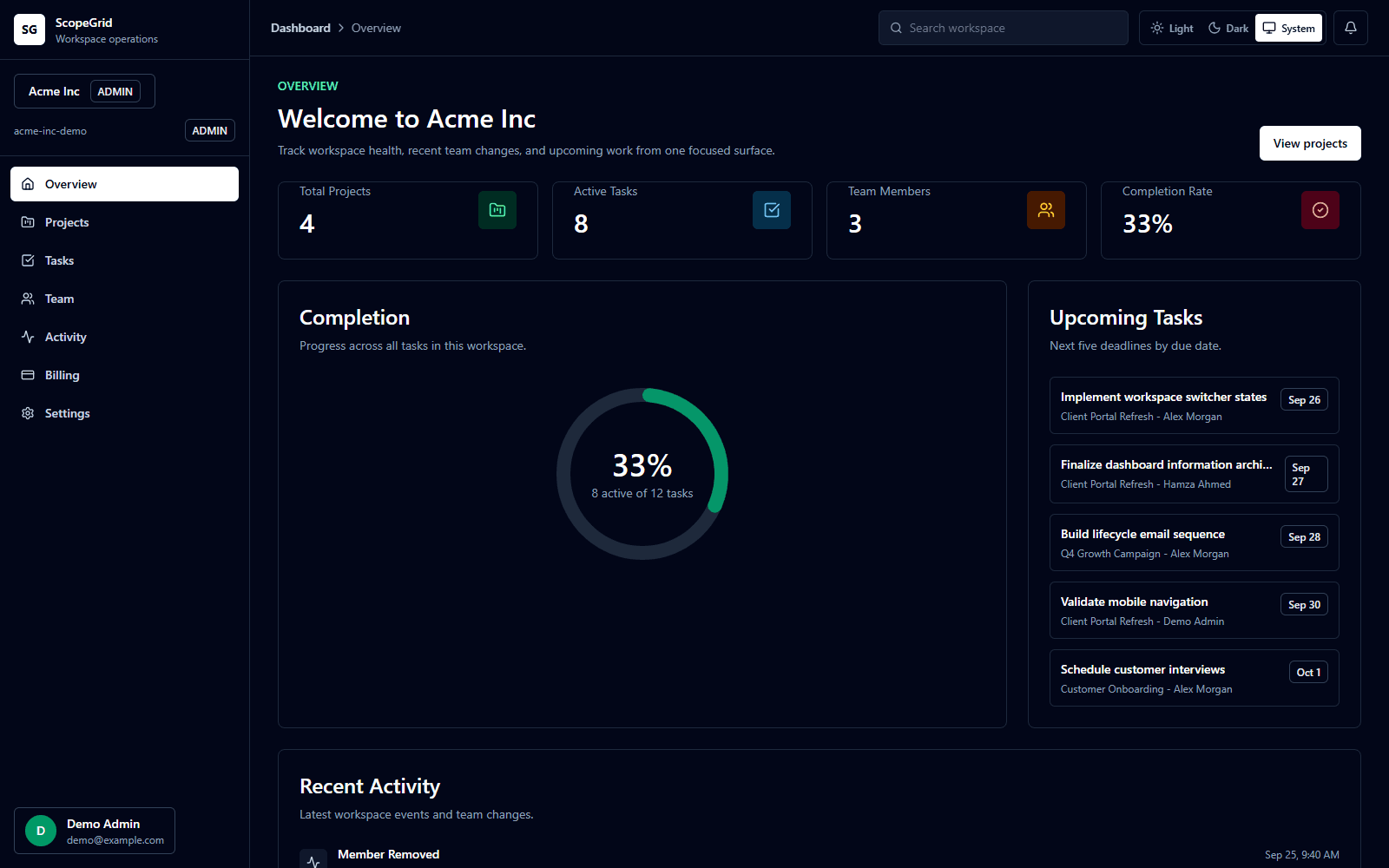Open the Demo Admin account menu
The height and width of the screenshot is (868, 1389).
point(95,831)
